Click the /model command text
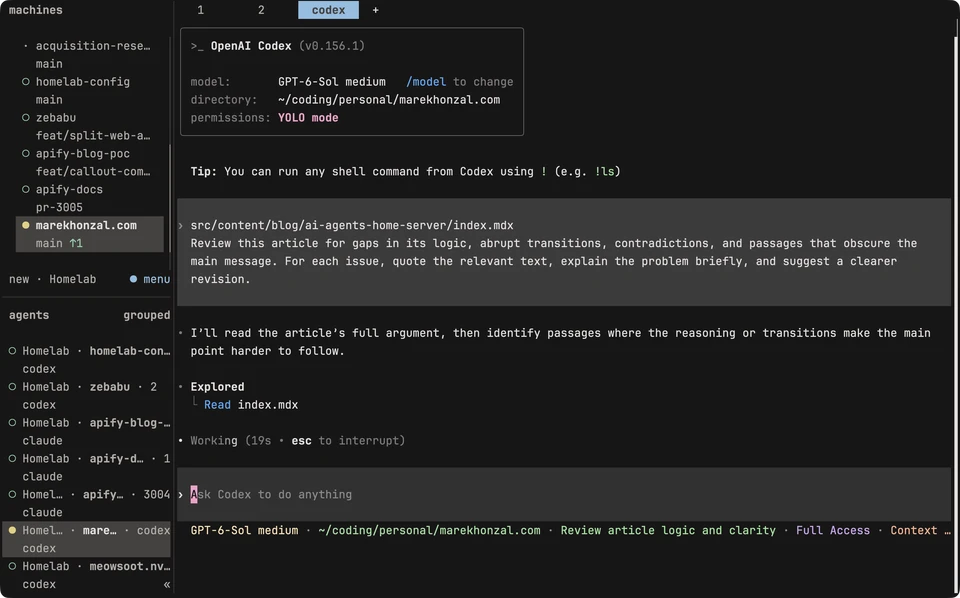 click(x=426, y=82)
